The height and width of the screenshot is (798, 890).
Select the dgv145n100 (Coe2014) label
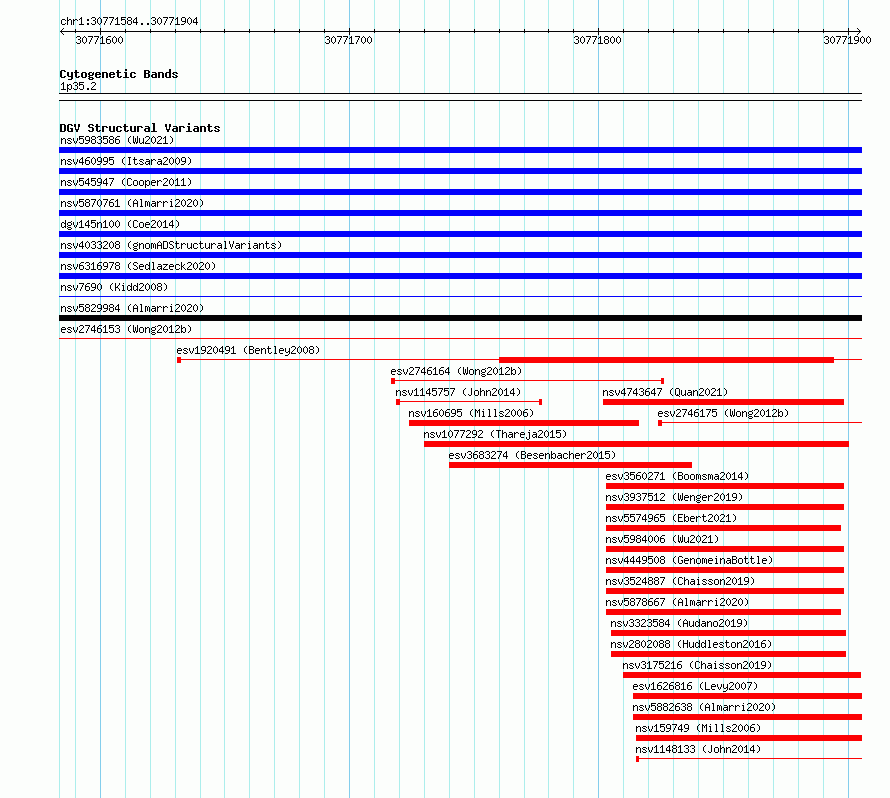[120, 224]
